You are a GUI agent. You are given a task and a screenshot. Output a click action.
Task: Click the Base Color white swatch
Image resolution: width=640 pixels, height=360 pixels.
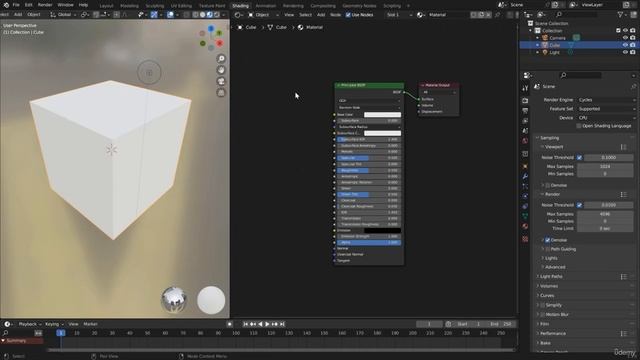point(382,115)
